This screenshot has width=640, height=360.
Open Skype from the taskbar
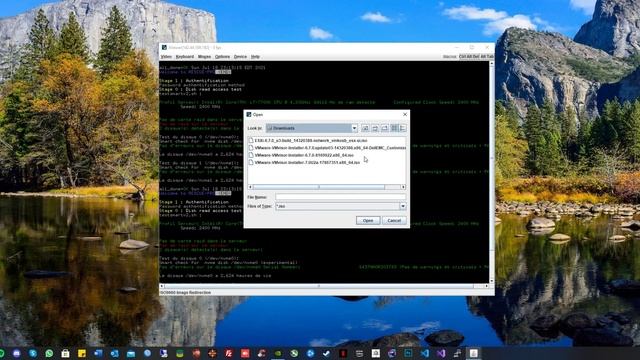(x=33, y=353)
